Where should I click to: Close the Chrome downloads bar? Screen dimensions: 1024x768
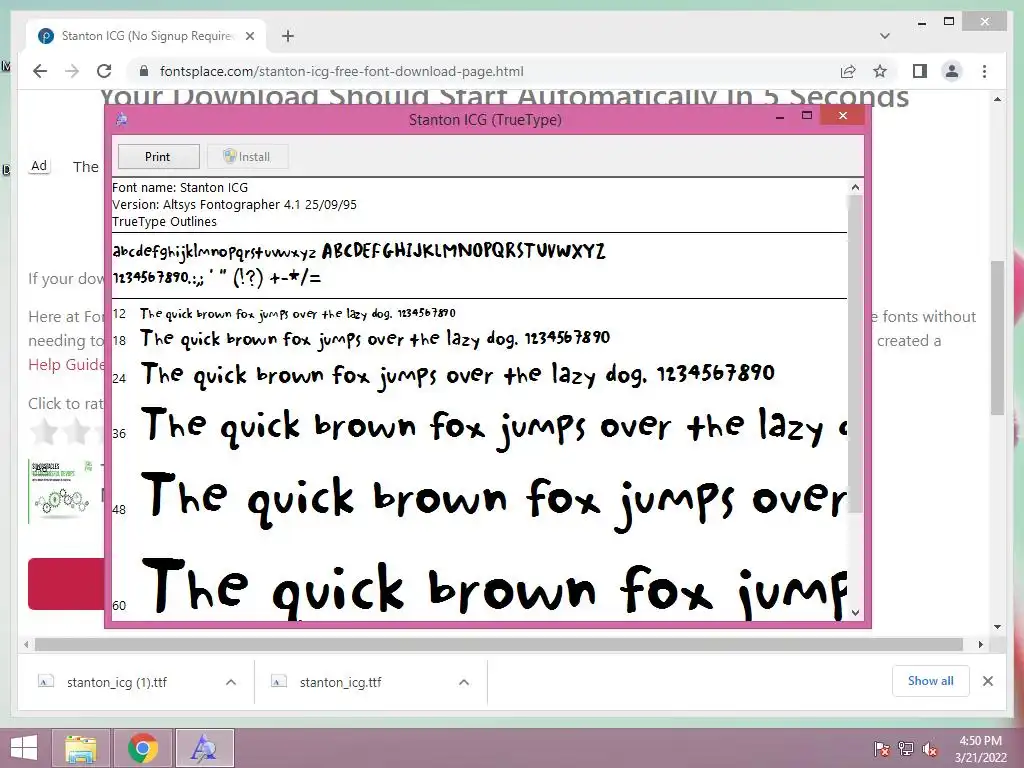[987, 681]
